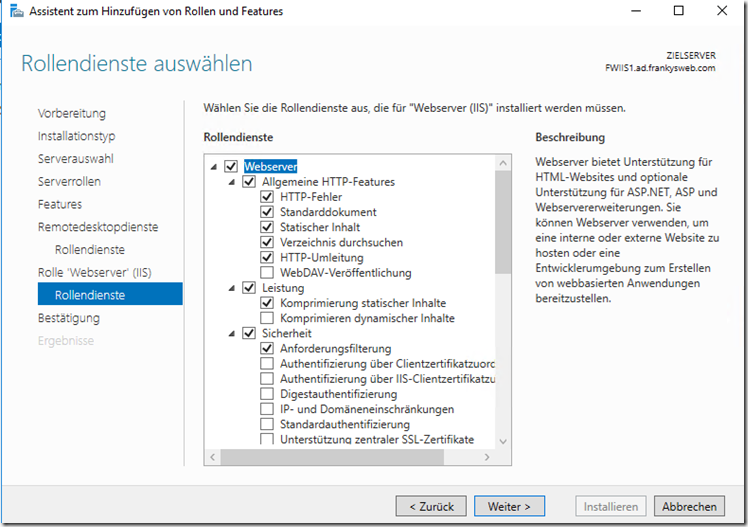This screenshot has width=748, height=527.
Task: Check Komprimieren dynamischer Inhalte option
Action: (x=267, y=318)
